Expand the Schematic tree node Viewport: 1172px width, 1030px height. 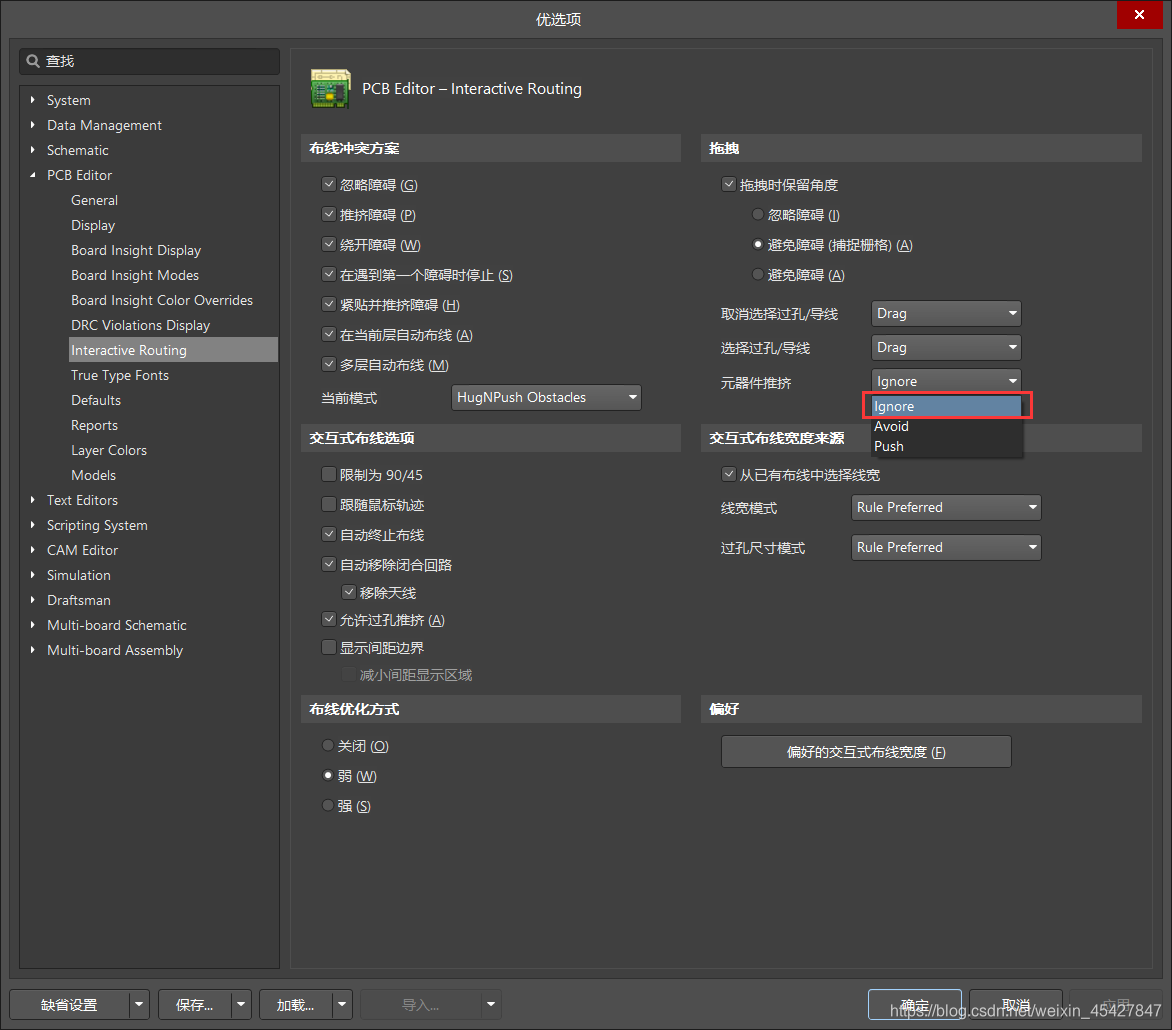point(32,149)
